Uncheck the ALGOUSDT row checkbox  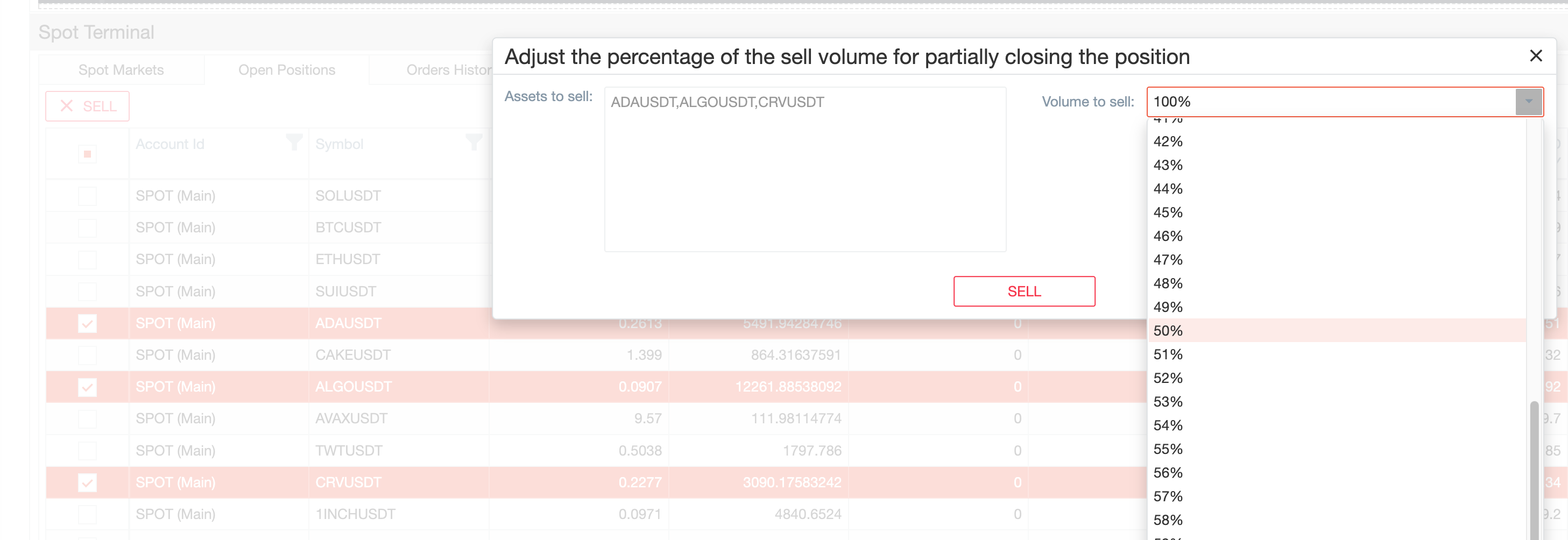pos(87,387)
